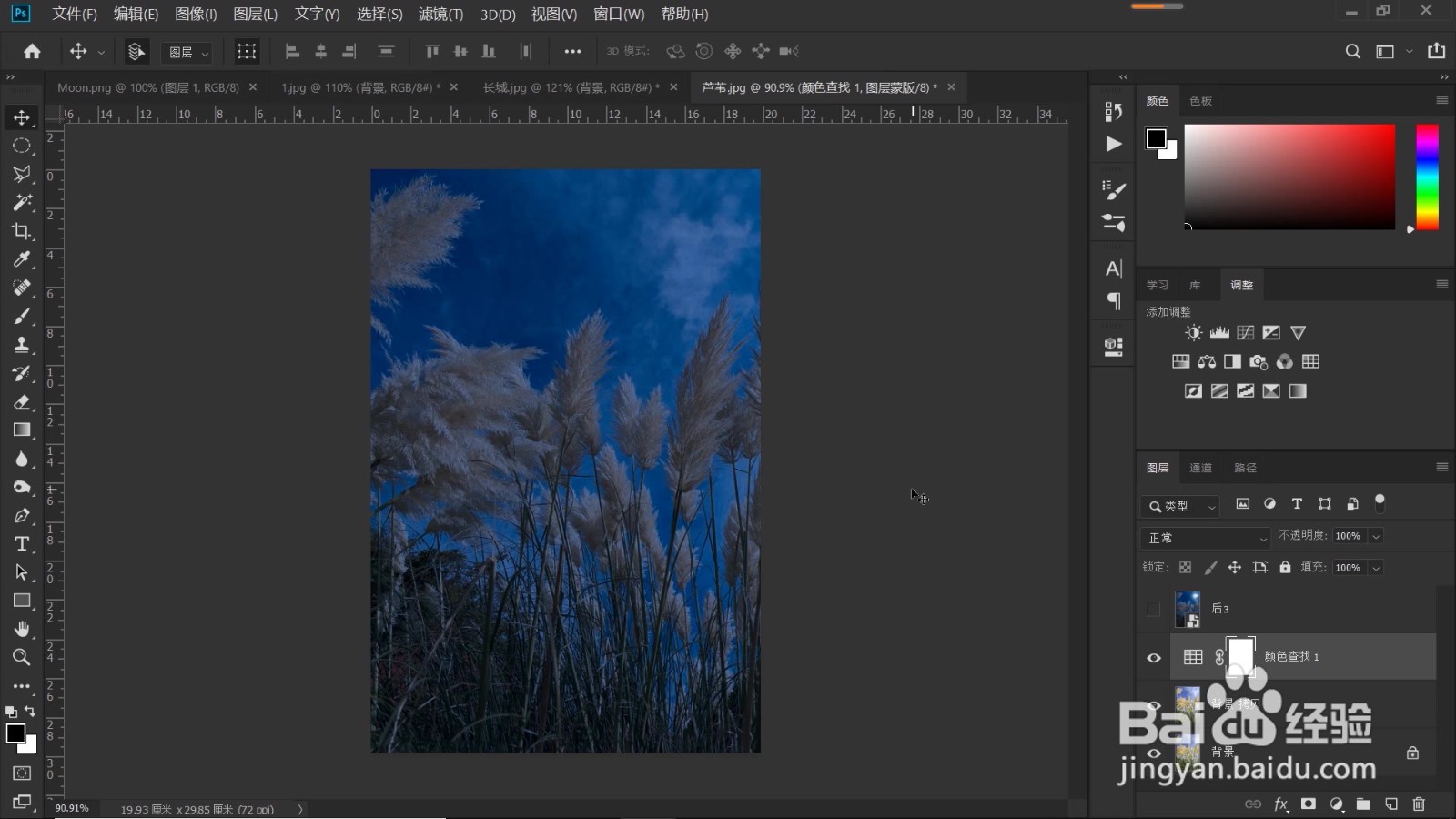The height and width of the screenshot is (819, 1456).
Task: Select the Elliptical Marquee tool
Action: pos(22,146)
